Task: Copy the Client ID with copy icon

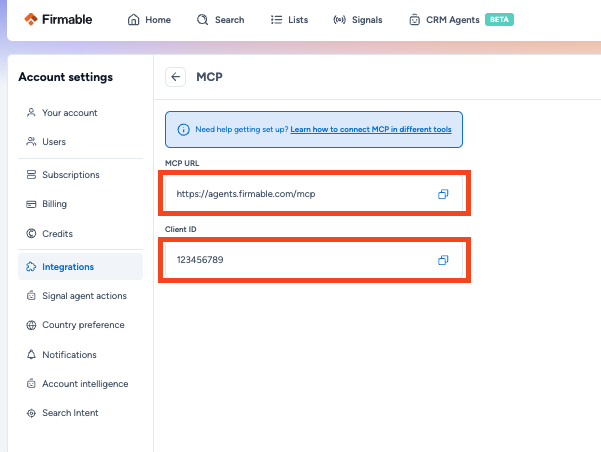Action: click(x=443, y=260)
